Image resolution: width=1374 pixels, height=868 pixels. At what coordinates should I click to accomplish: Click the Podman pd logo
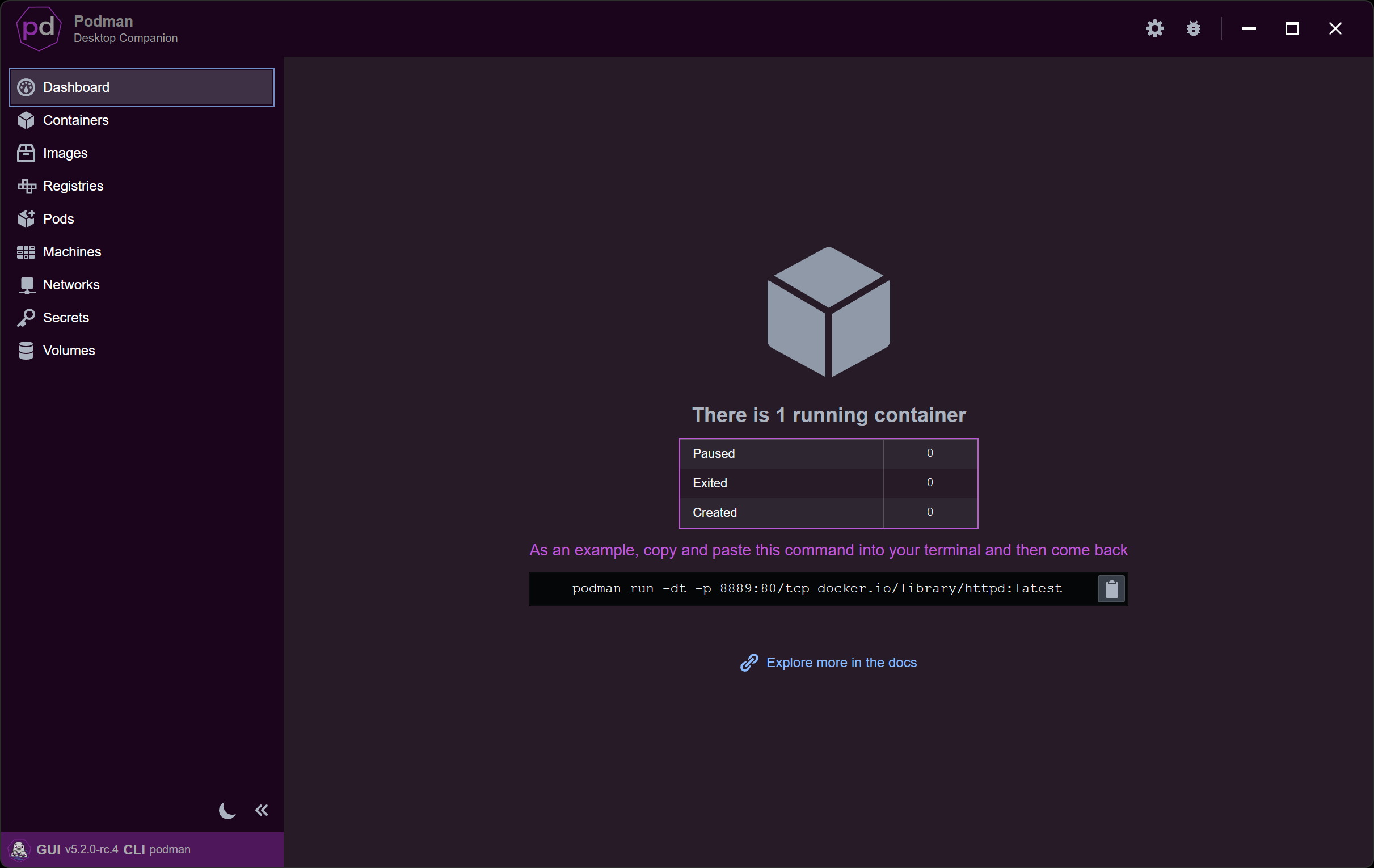pos(39,28)
